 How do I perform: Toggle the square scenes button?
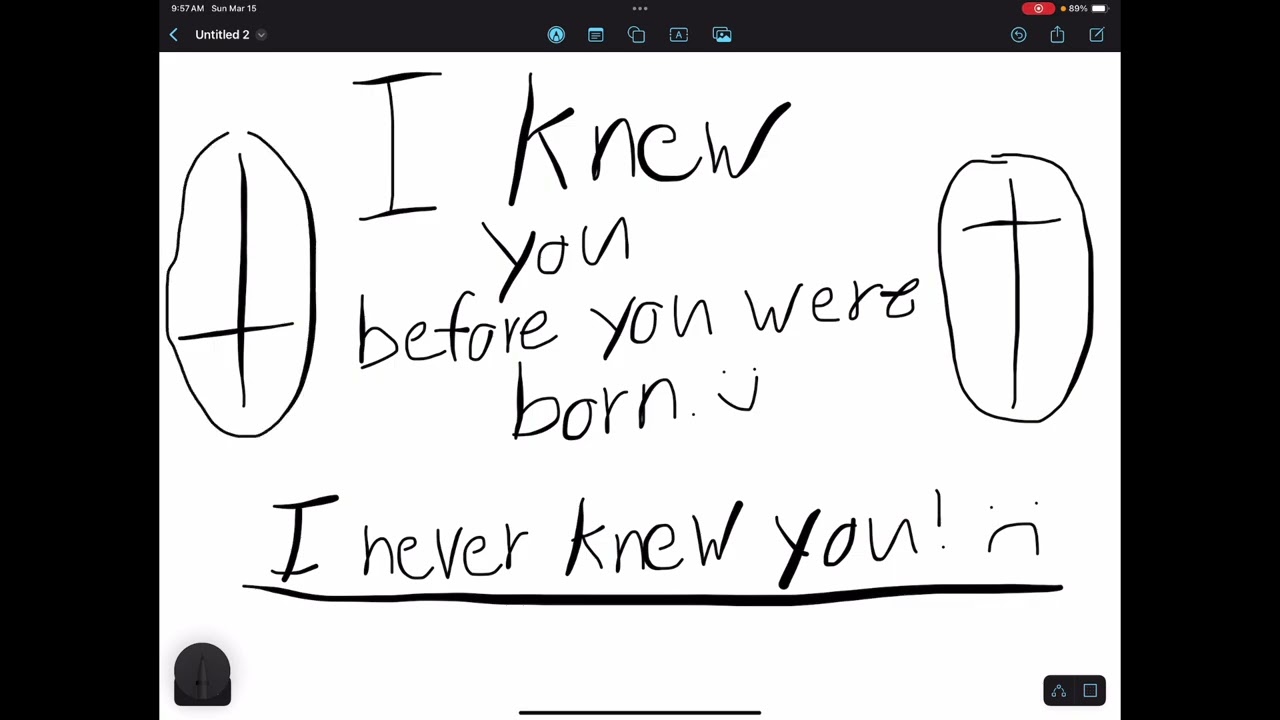tap(1090, 691)
